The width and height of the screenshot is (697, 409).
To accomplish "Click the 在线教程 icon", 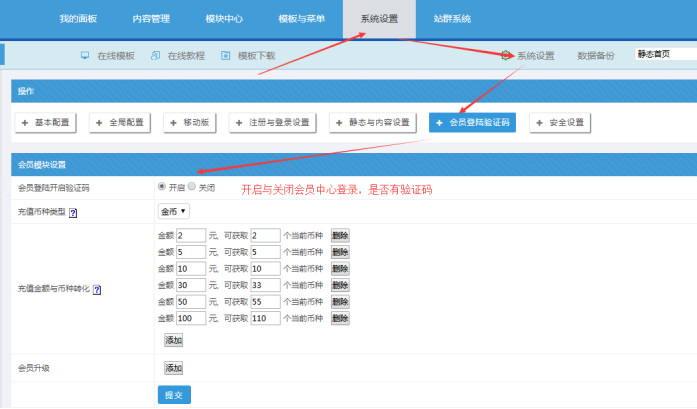I will [155, 56].
